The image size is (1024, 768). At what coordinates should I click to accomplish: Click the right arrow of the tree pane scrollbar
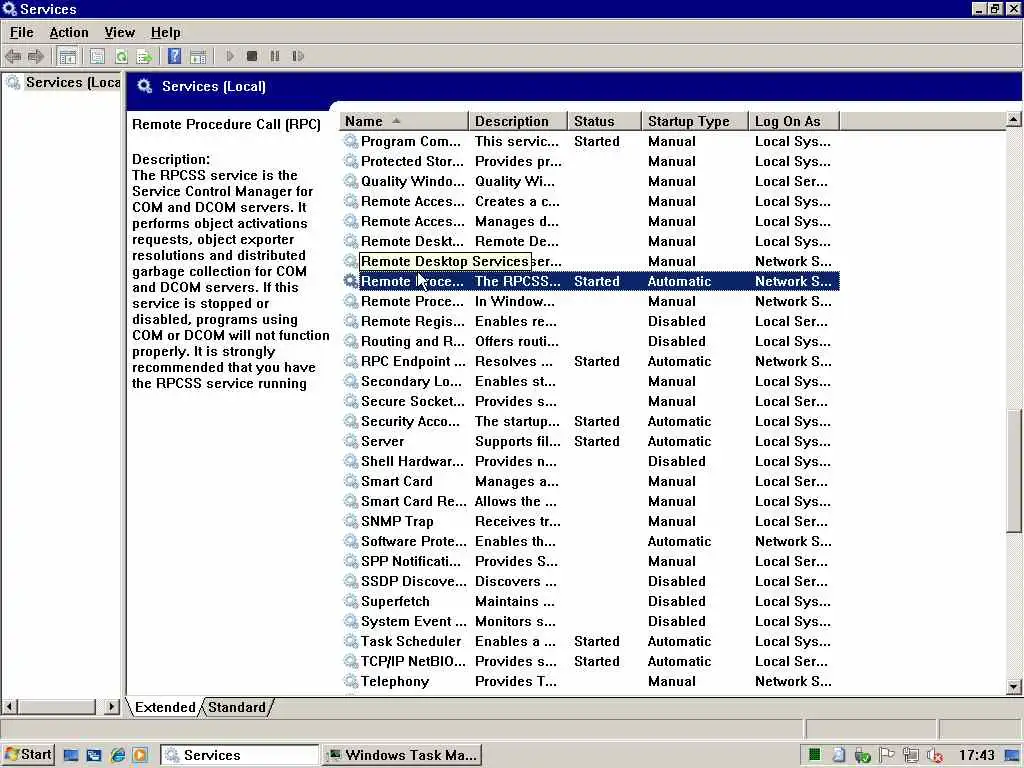coord(112,707)
